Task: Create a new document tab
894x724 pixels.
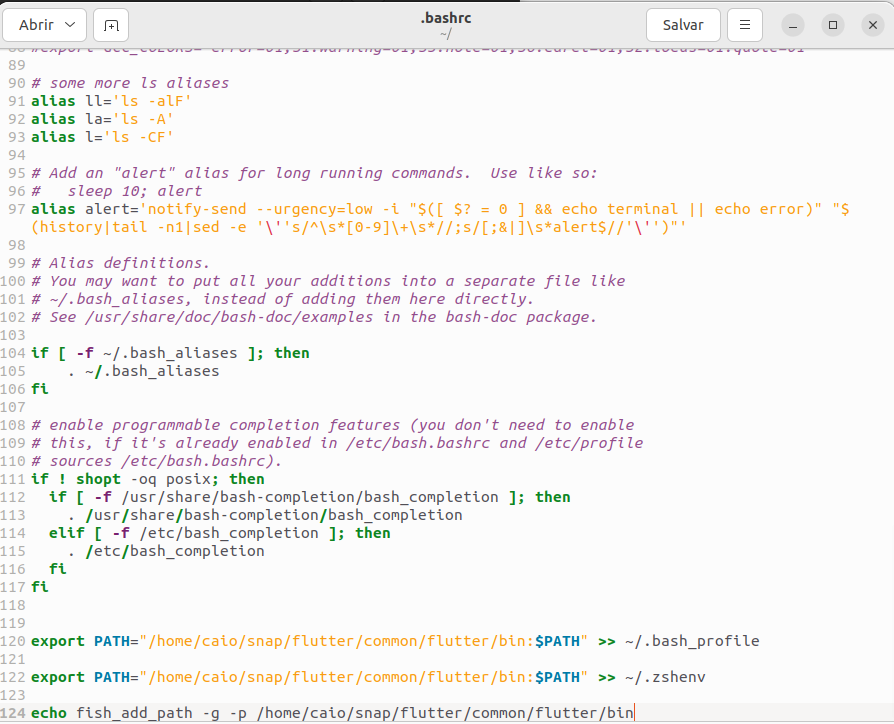Action: 110,24
